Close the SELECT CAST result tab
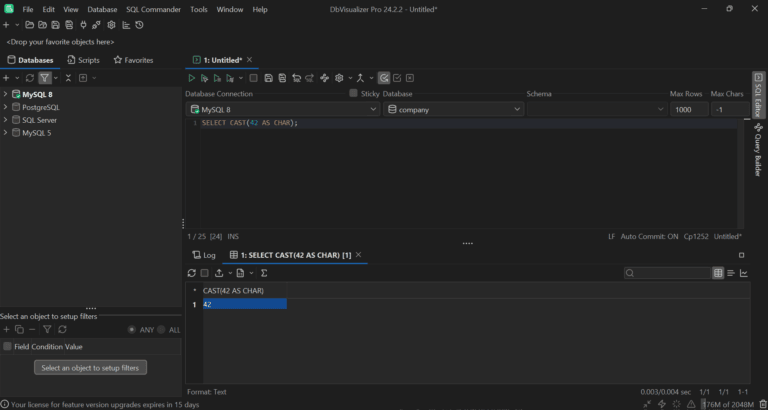The image size is (768, 410). [x=359, y=255]
